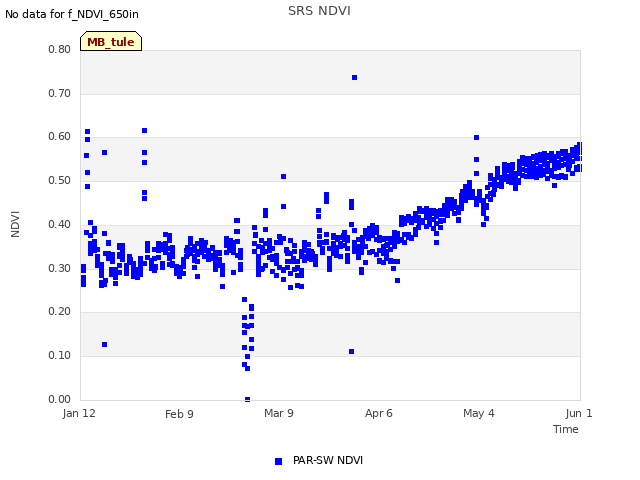Click the blue PAR-SW NDVI legend marker
Screen dimensions: 640x480
(278, 461)
